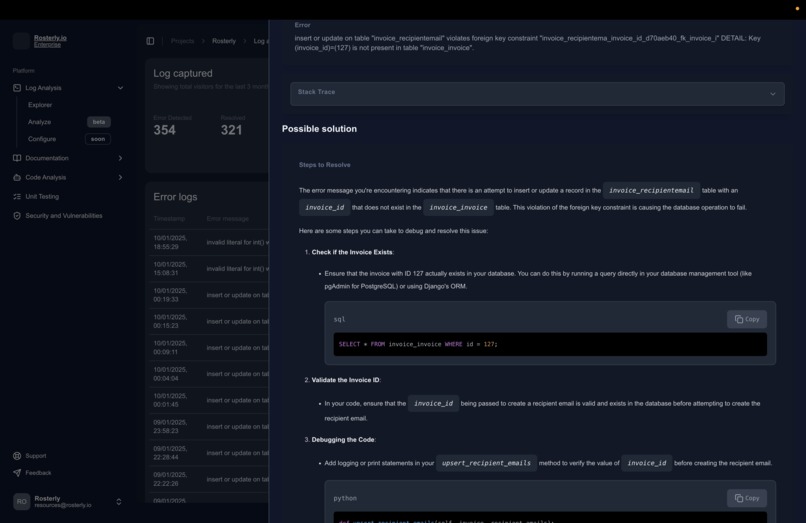This screenshot has width=806, height=523.
Task: Expand the Stack Trace section
Action: click(x=537, y=94)
